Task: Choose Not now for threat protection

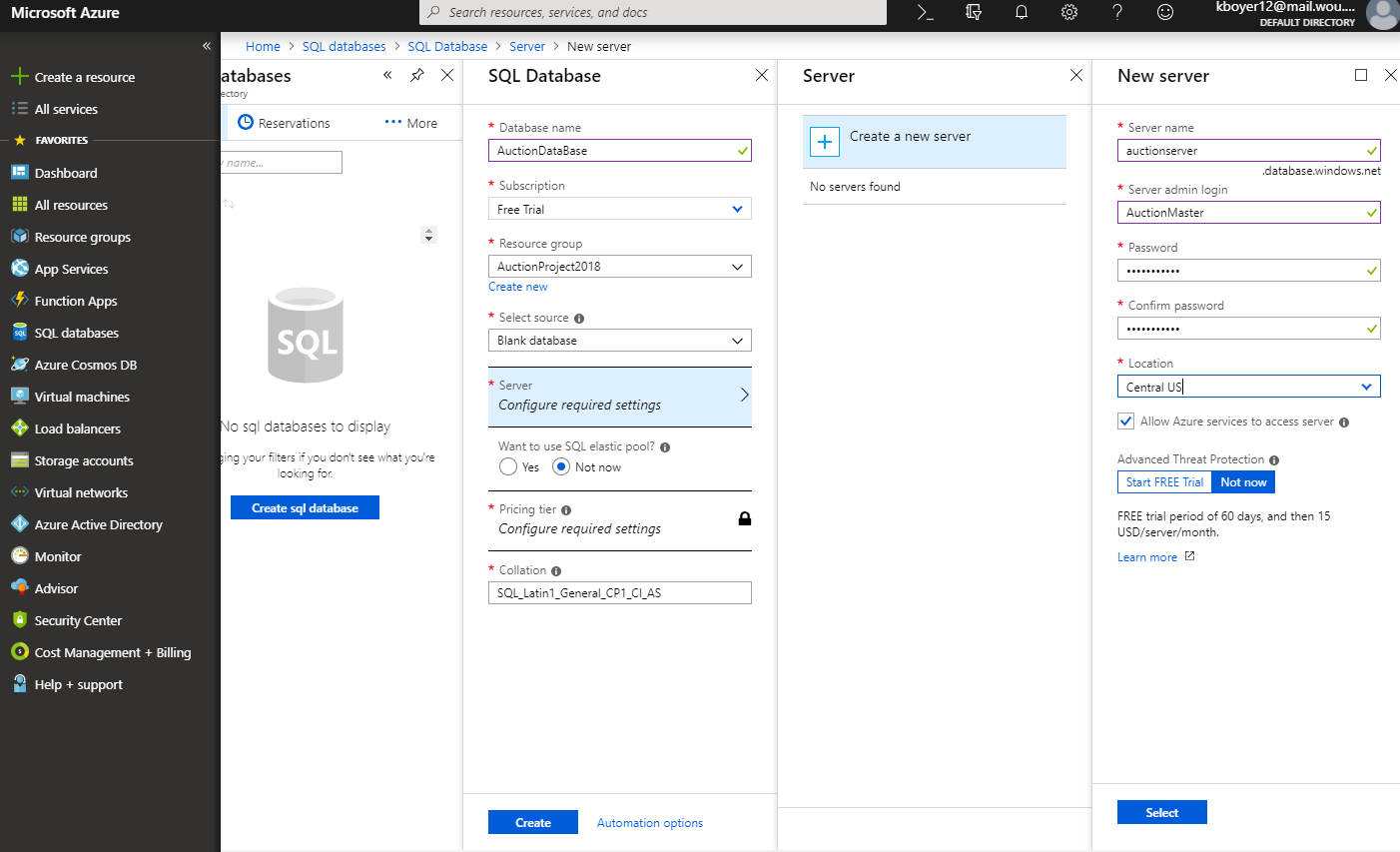Action: click(x=1243, y=481)
